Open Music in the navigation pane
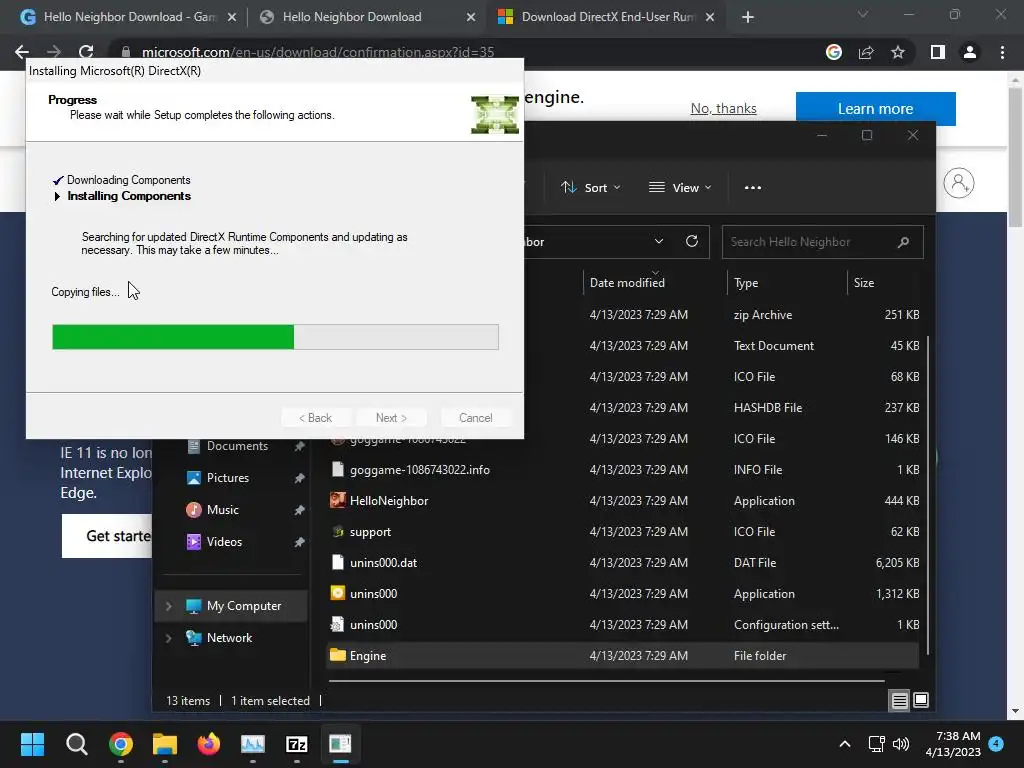The height and width of the screenshot is (768, 1024). point(222,510)
